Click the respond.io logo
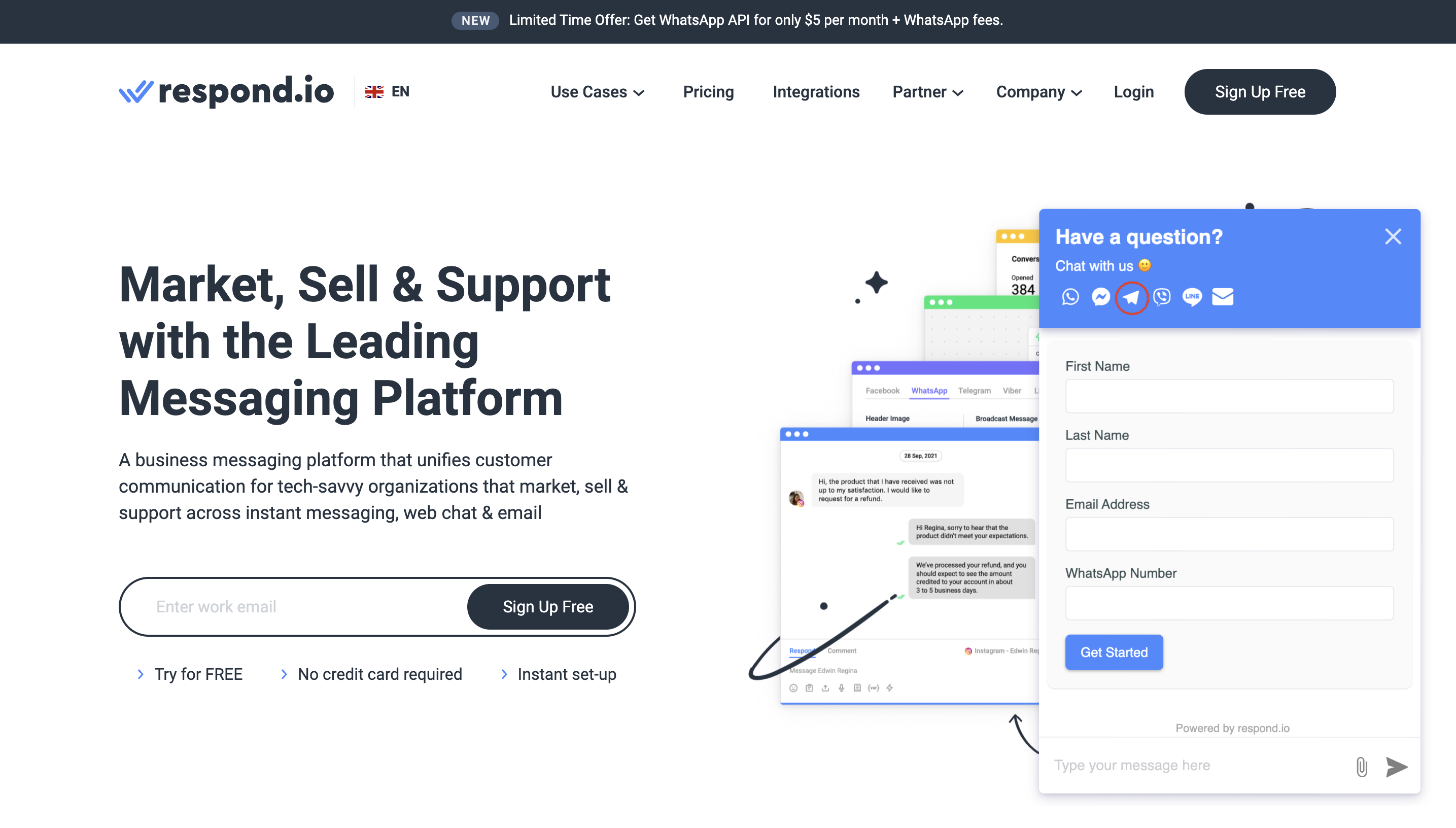 [225, 92]
